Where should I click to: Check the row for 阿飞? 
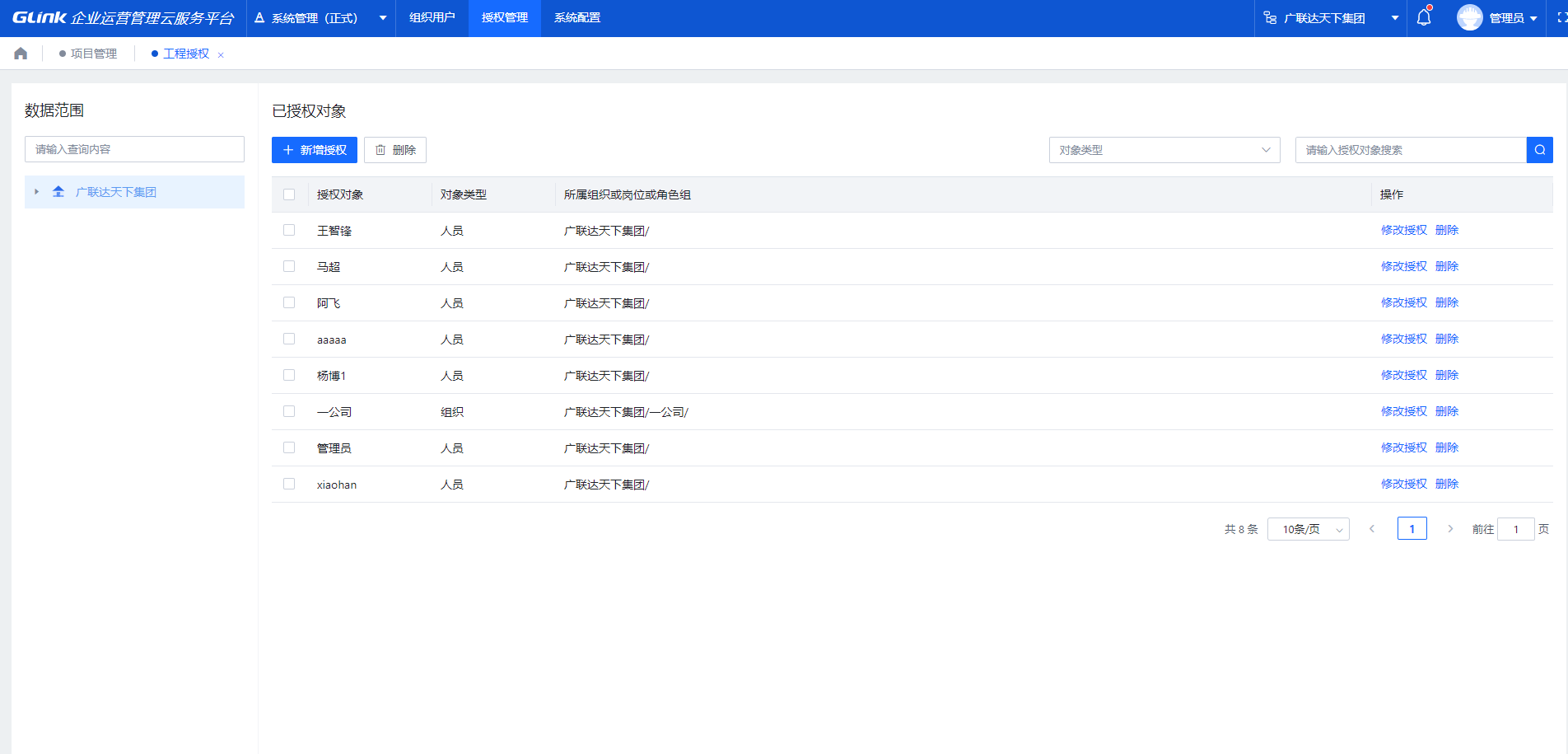(289, 302)
